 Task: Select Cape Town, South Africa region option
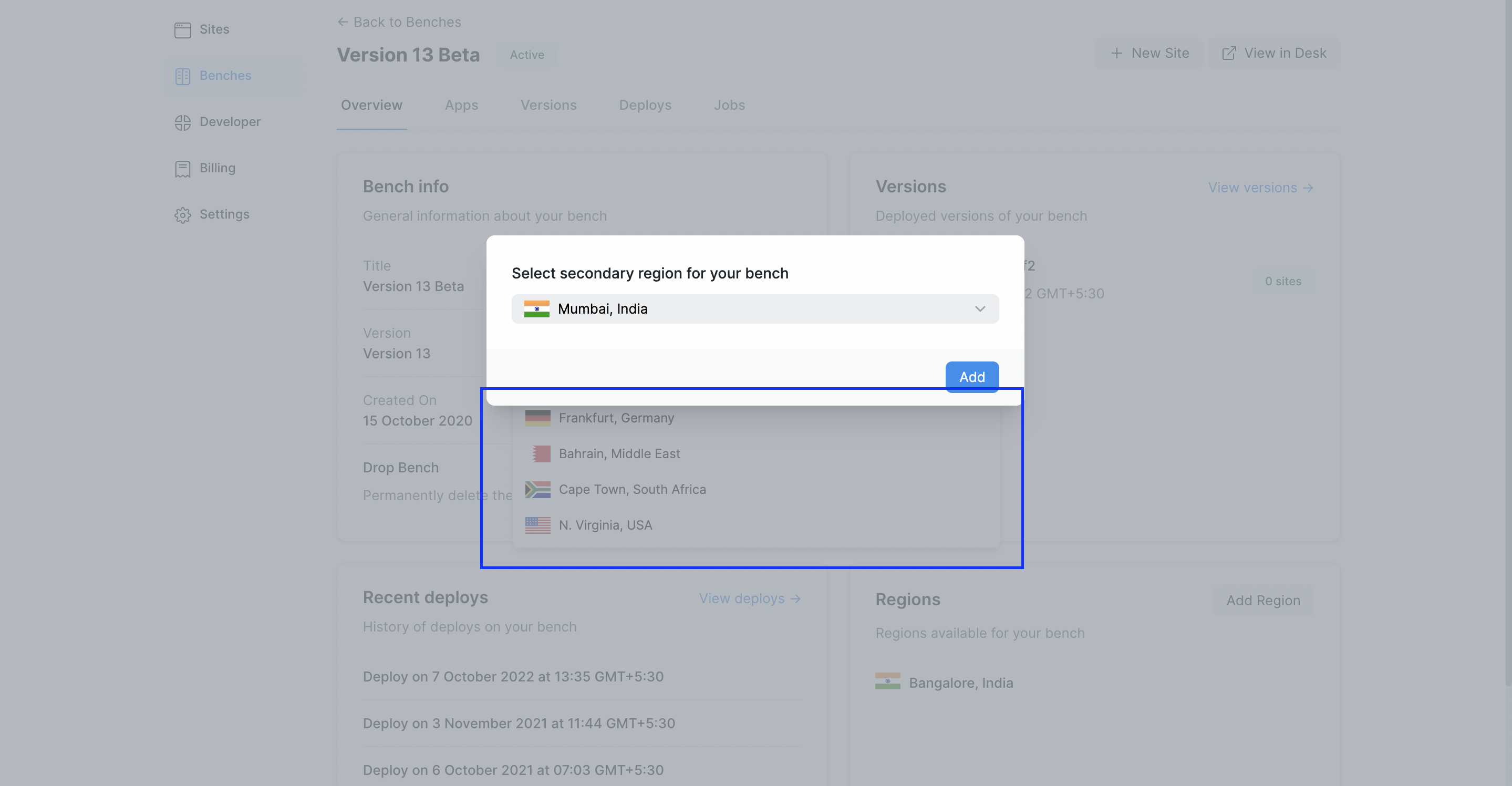click(631, 489)
